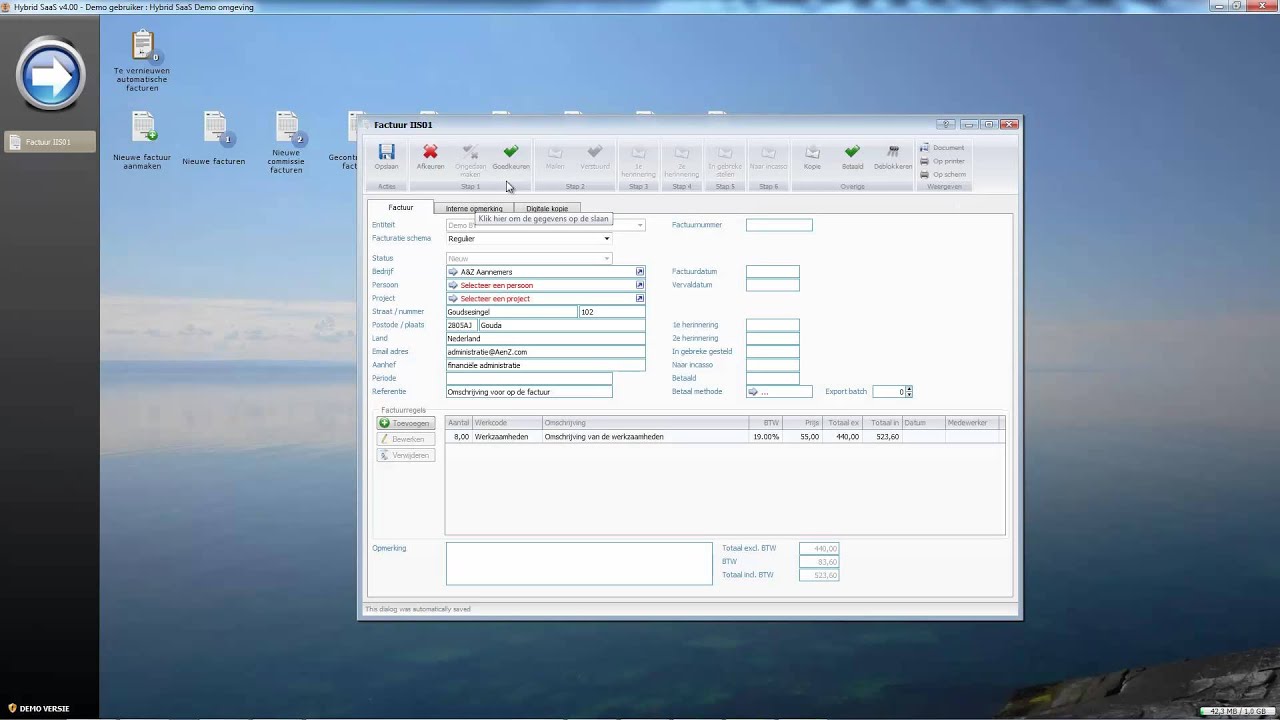Save invoice with the Opslaan icon
Screen dimensions: 1280x720
[386, 157]
